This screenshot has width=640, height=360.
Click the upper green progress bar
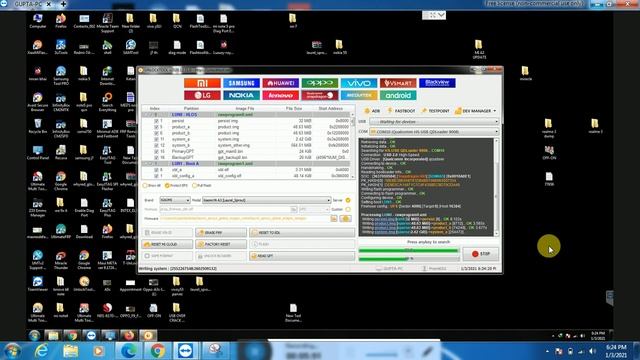pyautogui.click(x=409, y=251)
